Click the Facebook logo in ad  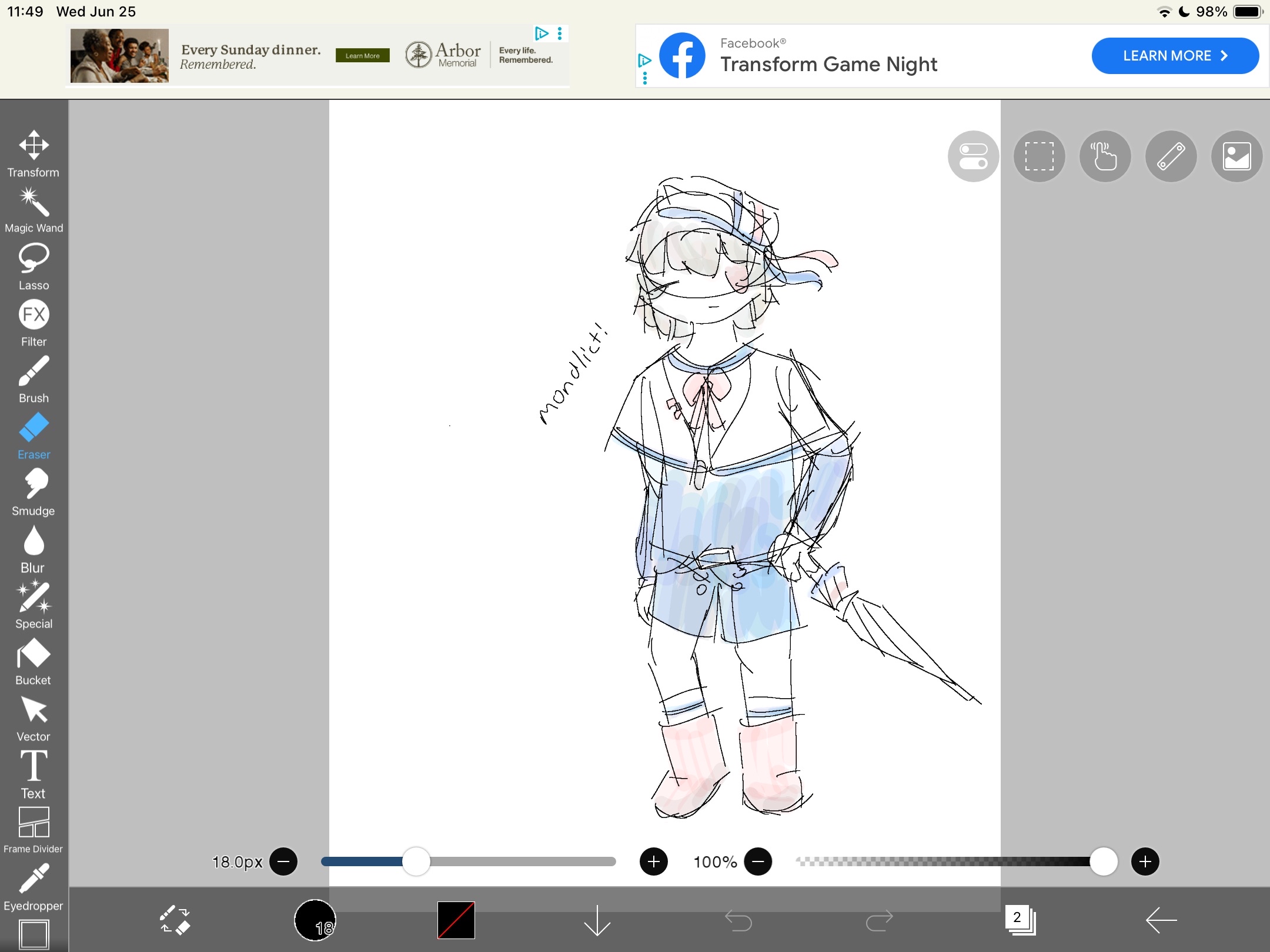[x=682, y=56]
